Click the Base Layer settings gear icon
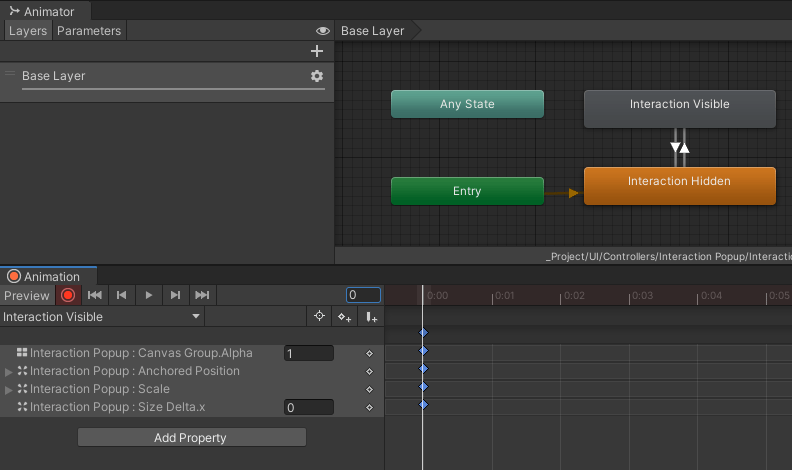 pyautogui.click(x=317, y=76)
